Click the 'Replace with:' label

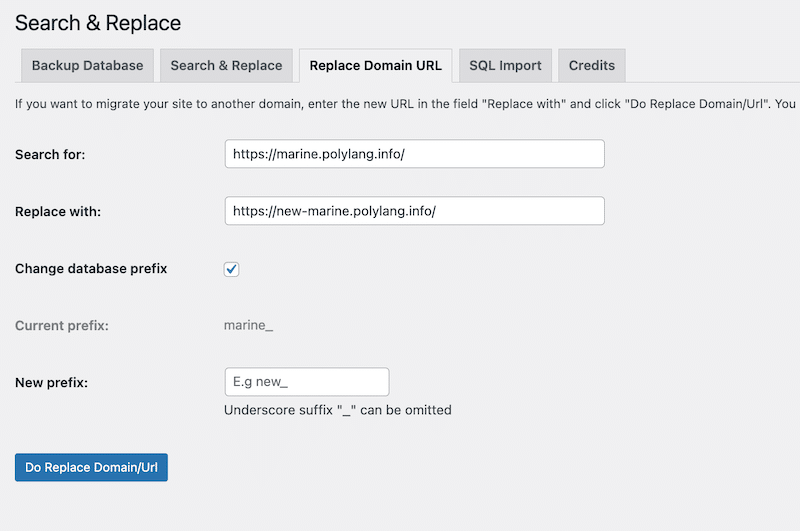tap(58, 212)
